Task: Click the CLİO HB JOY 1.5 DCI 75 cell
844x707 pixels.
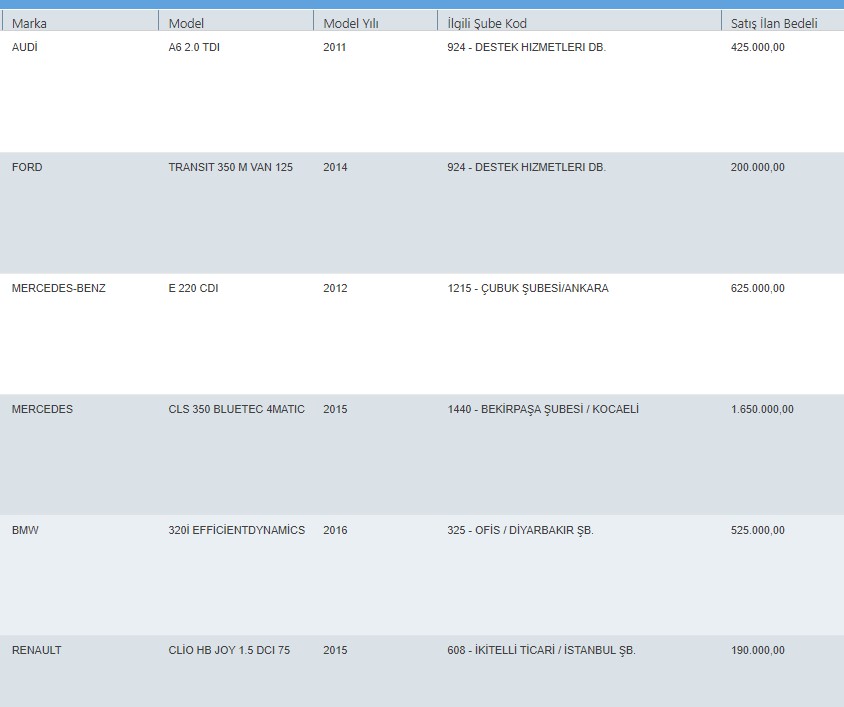Action: [229, 650]
